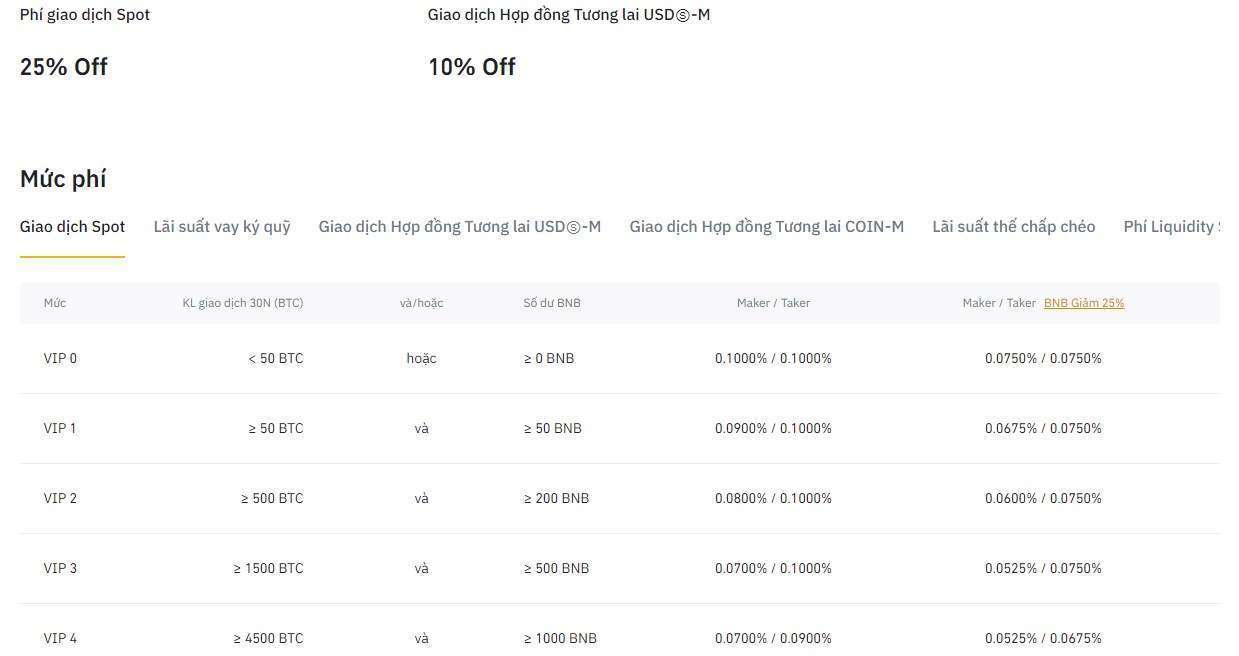The width and height of the screenshot is (1239, 656).
Task: Switch to the Giao dịch Spot tab
Action: [x=72, y=227]
